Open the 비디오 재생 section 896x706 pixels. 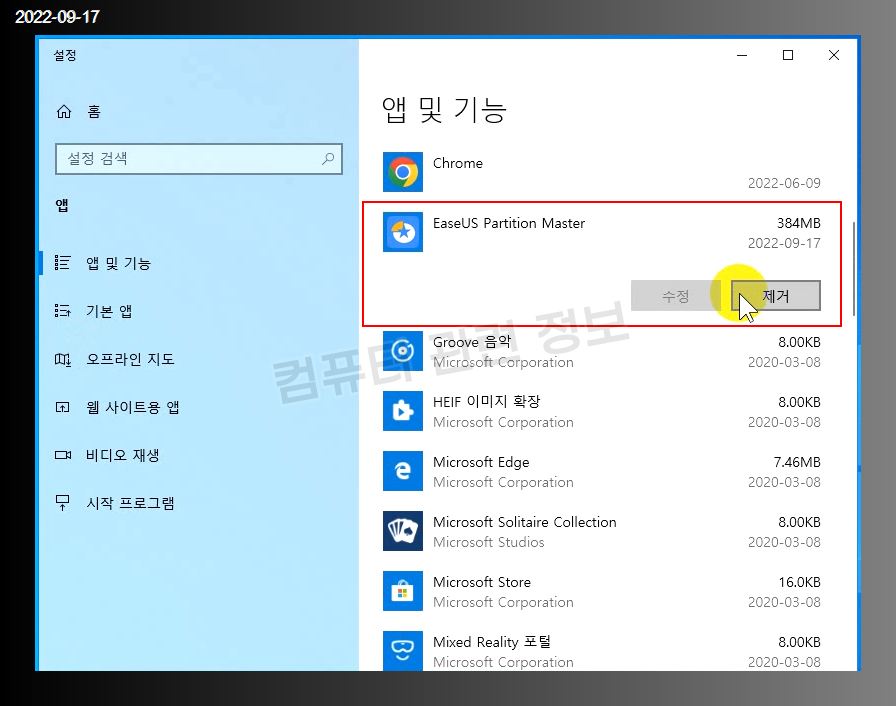[199, 455]
